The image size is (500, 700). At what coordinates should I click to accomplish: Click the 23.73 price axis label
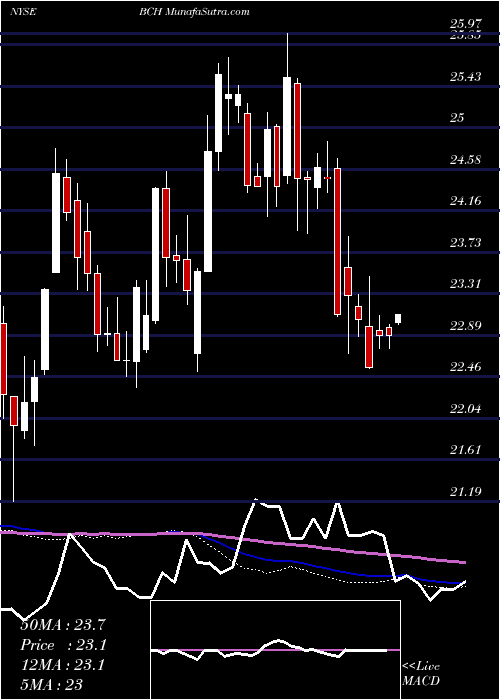click(466, 242)
